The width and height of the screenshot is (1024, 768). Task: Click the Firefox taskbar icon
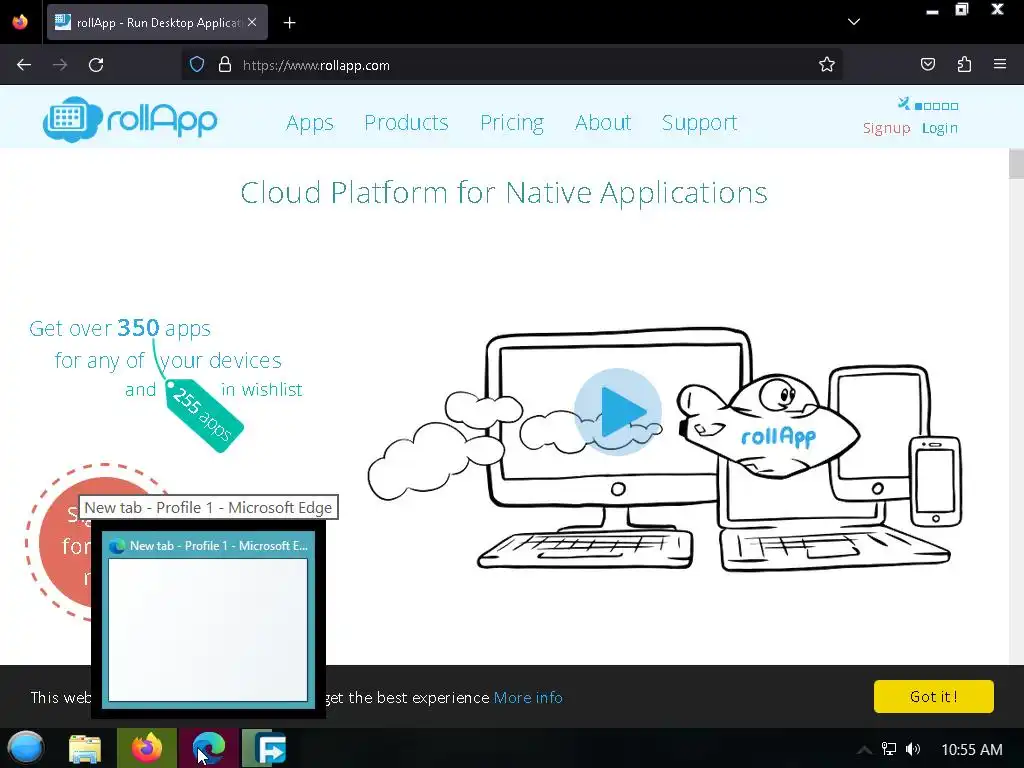coord(147,748)
